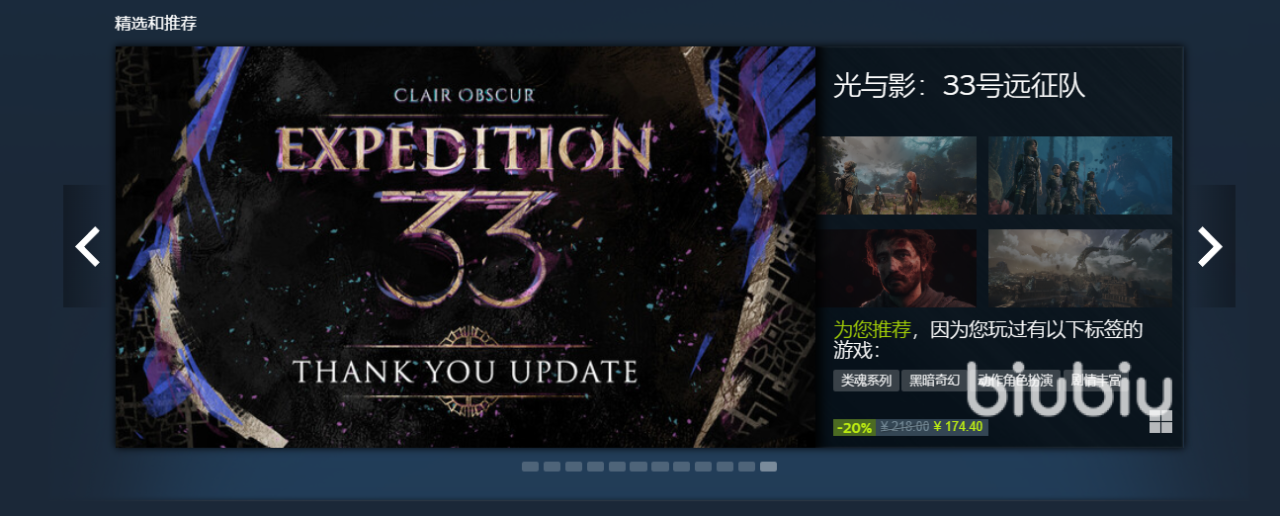
Task: Click the ¥ 174.40 discounted price
Action: point(958,427)
